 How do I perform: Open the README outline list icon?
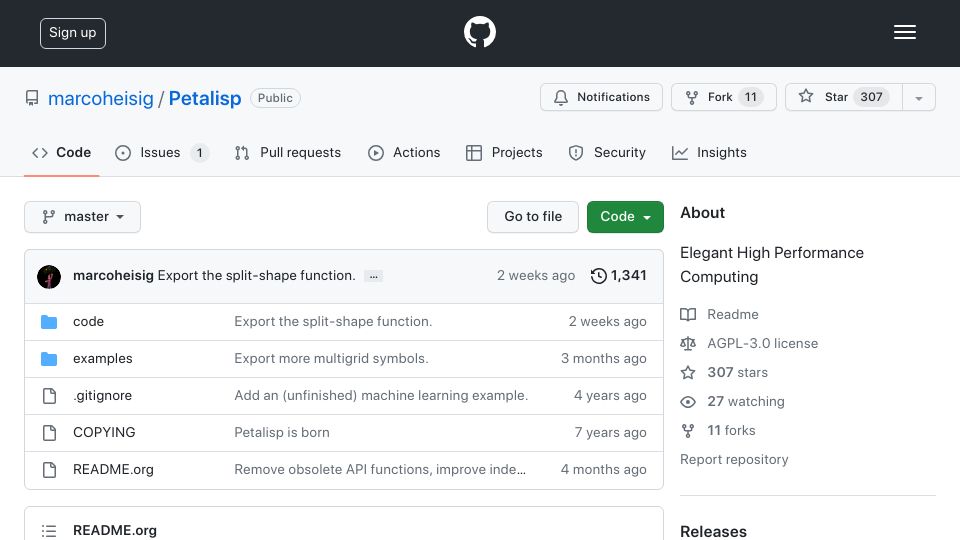[x=49, y=531]
